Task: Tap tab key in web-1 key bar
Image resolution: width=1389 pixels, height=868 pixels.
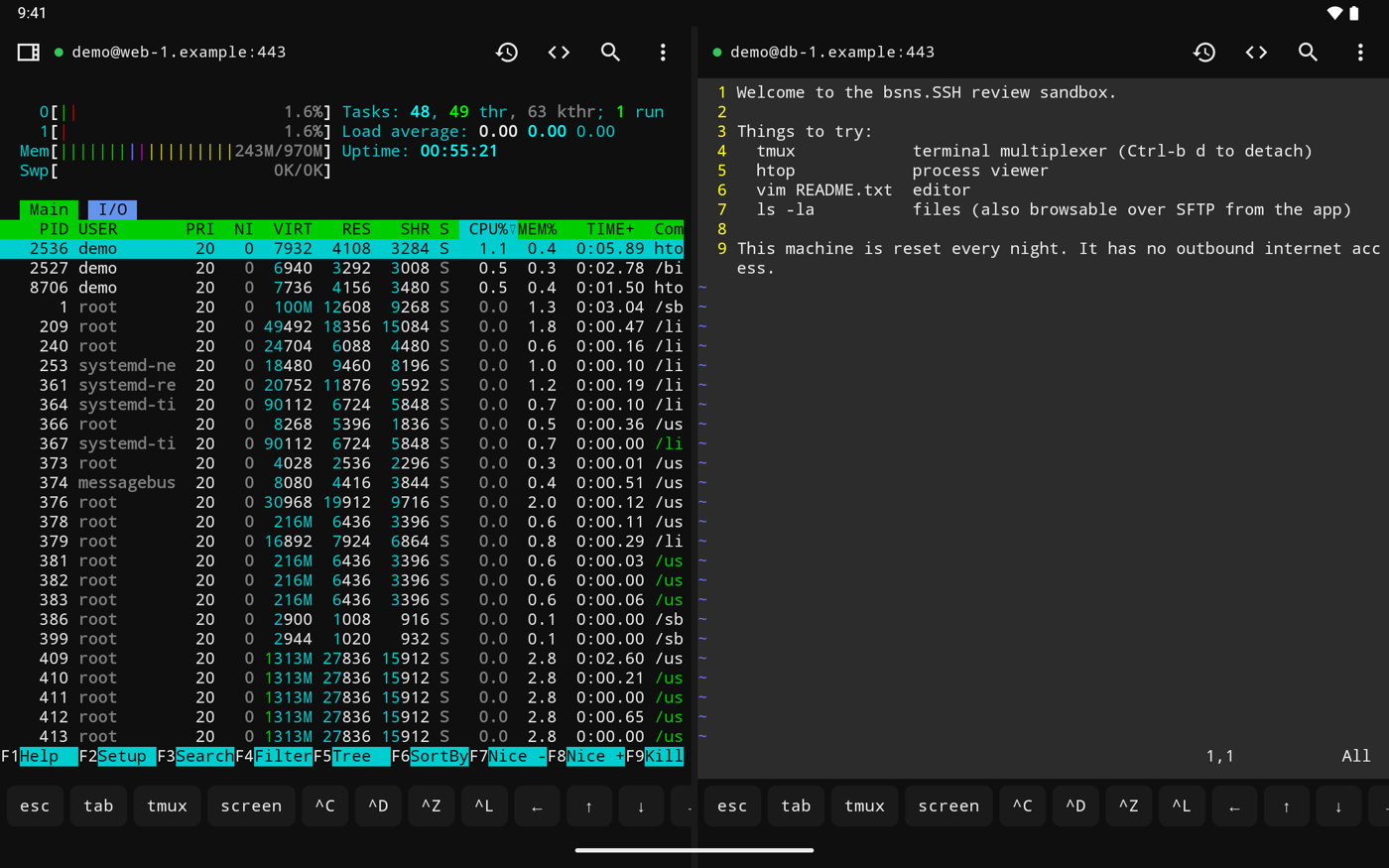Action: click(98, 806)
